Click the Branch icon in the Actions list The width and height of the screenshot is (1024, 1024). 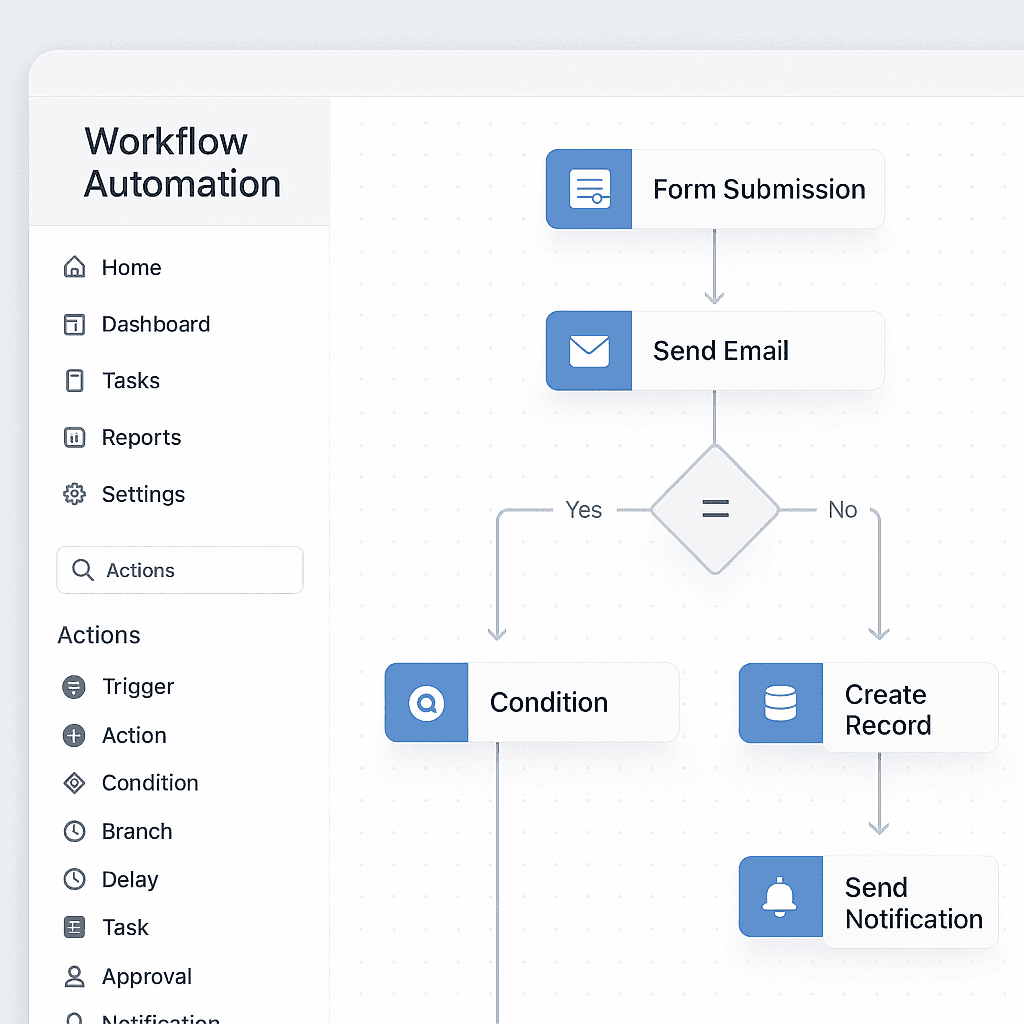pos(73,831)
